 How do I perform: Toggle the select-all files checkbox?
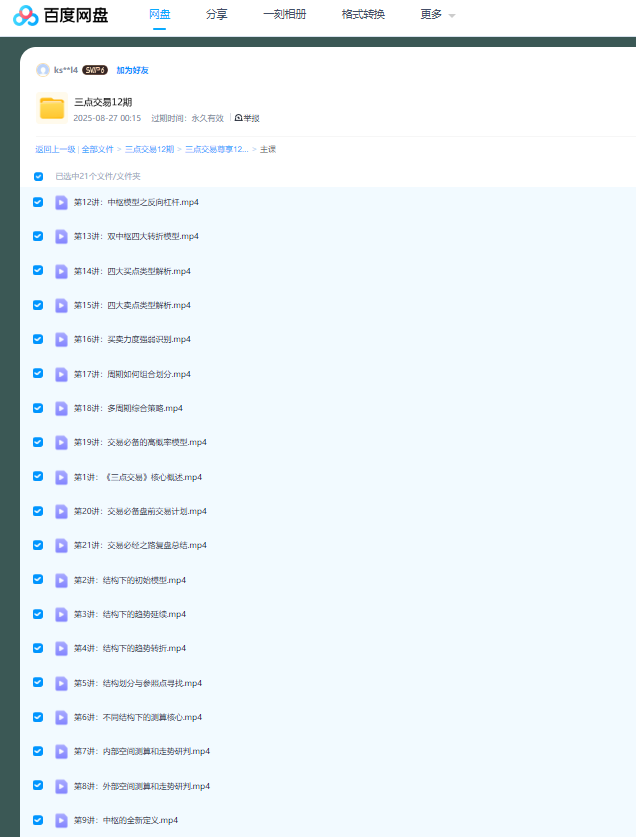click(38, 176)
